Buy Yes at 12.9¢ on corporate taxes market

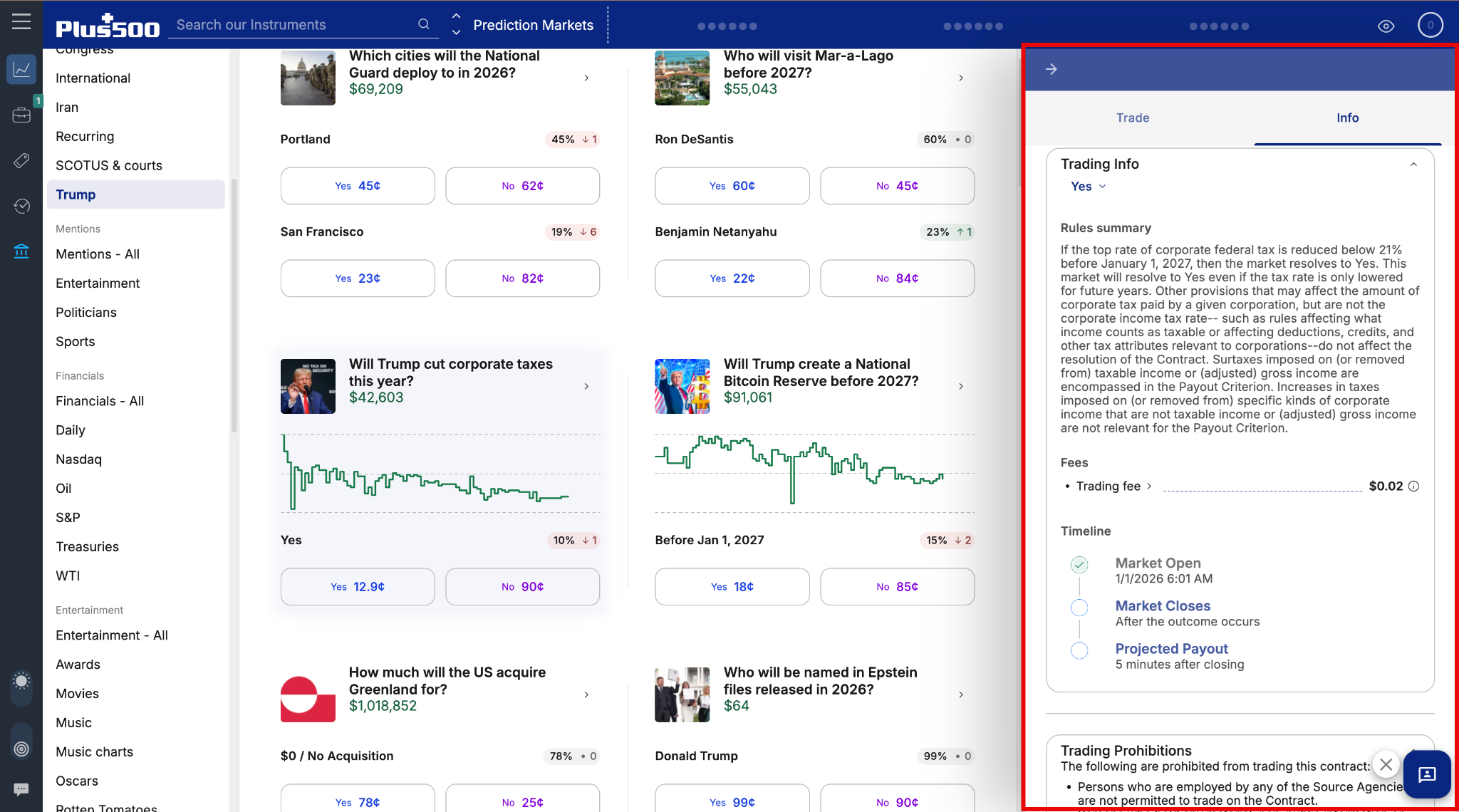point(357,586)
